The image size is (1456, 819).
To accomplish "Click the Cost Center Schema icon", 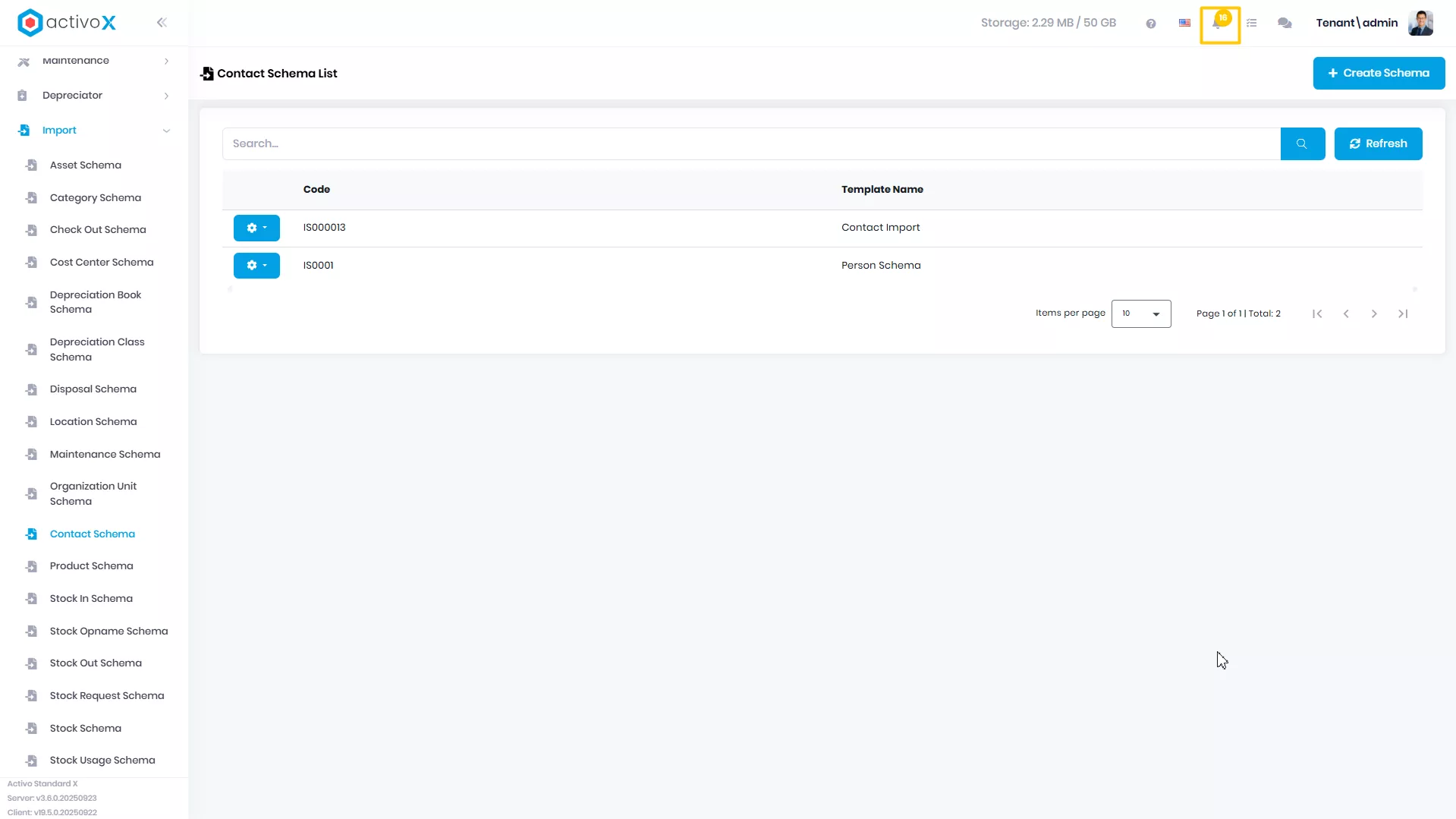I will [x=31, y=263].
